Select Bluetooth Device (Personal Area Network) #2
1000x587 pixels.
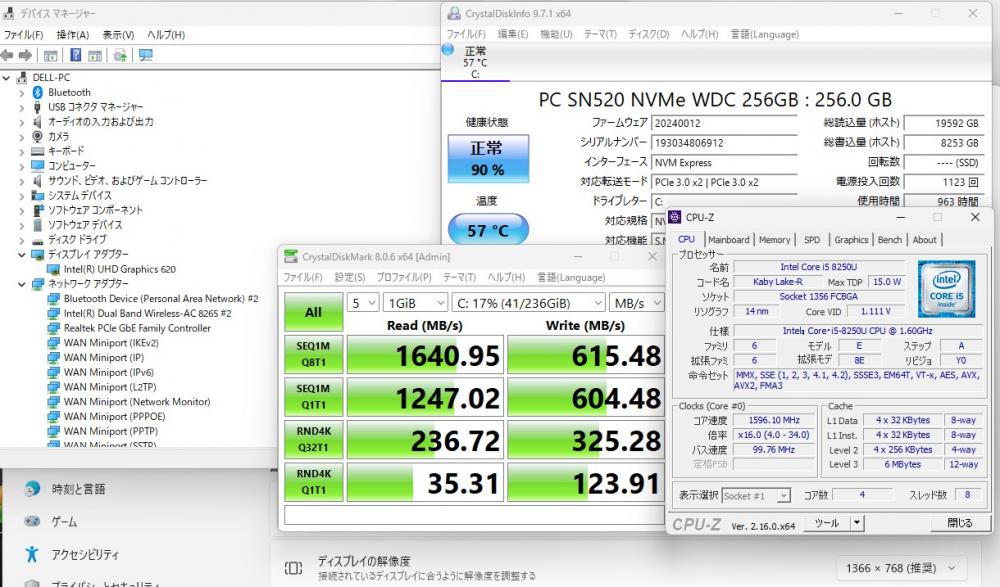[x=161, y=299]
